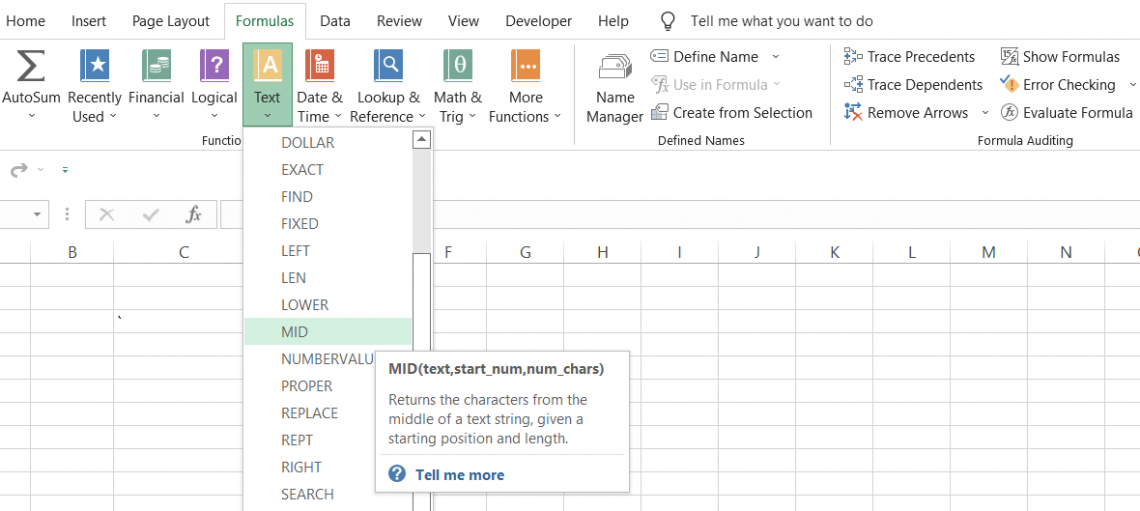1140x511 pixels.
Task: Click Create from Selection
Action: coord(732,113)
